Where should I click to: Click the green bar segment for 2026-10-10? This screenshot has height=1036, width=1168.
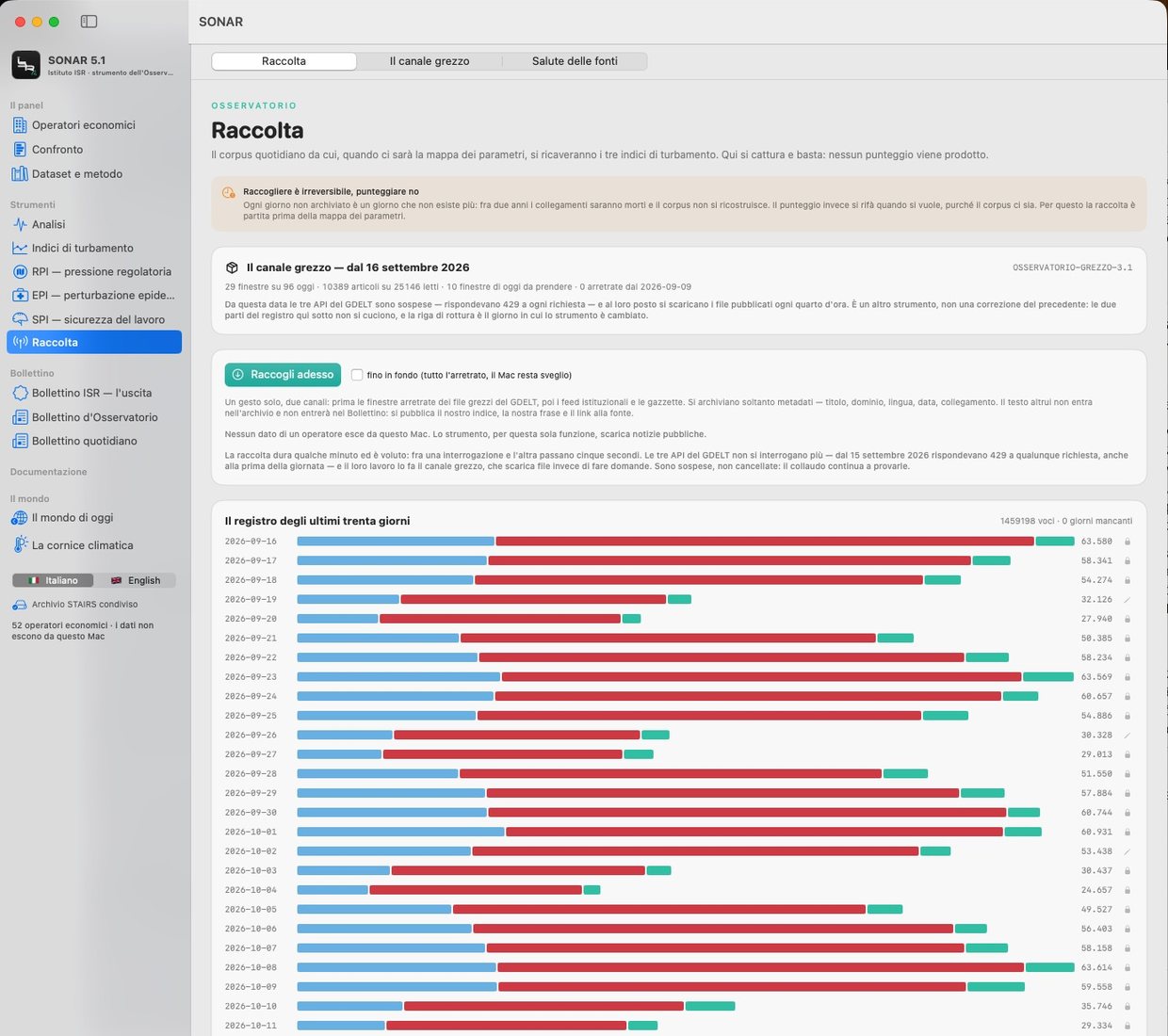pos(710,1007)
